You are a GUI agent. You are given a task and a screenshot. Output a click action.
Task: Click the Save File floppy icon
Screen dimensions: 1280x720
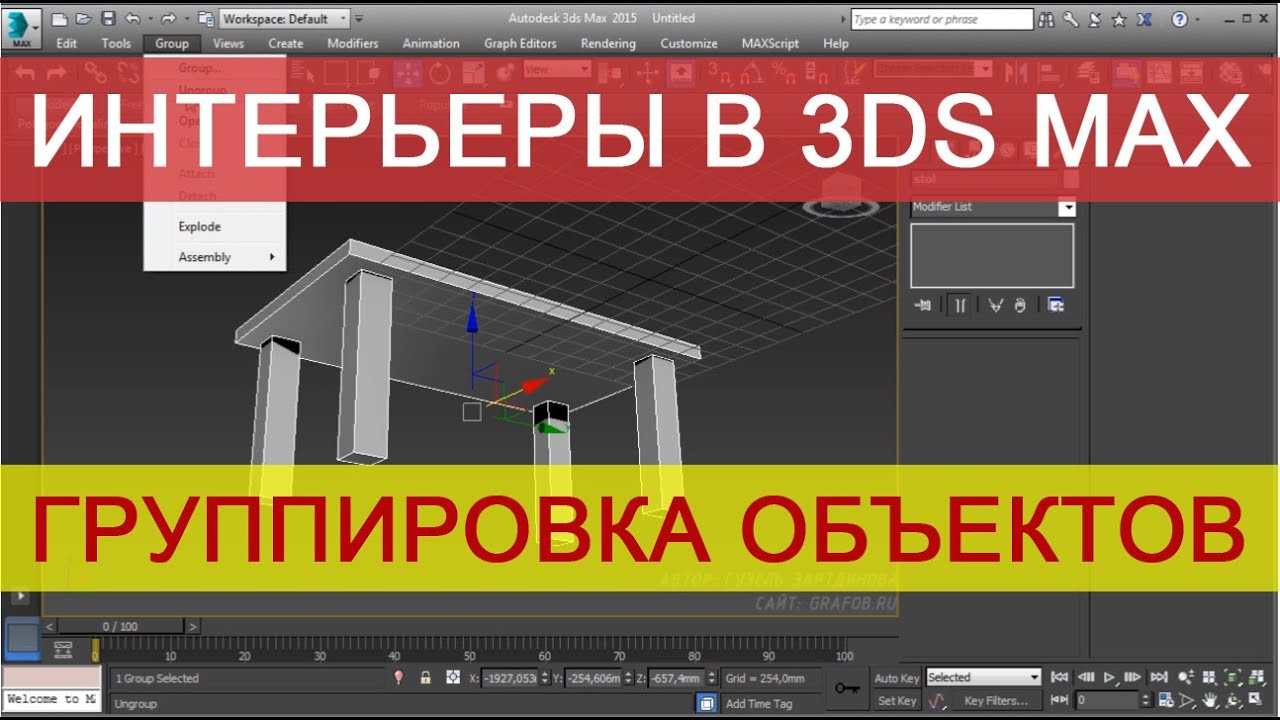pos(107,18)
